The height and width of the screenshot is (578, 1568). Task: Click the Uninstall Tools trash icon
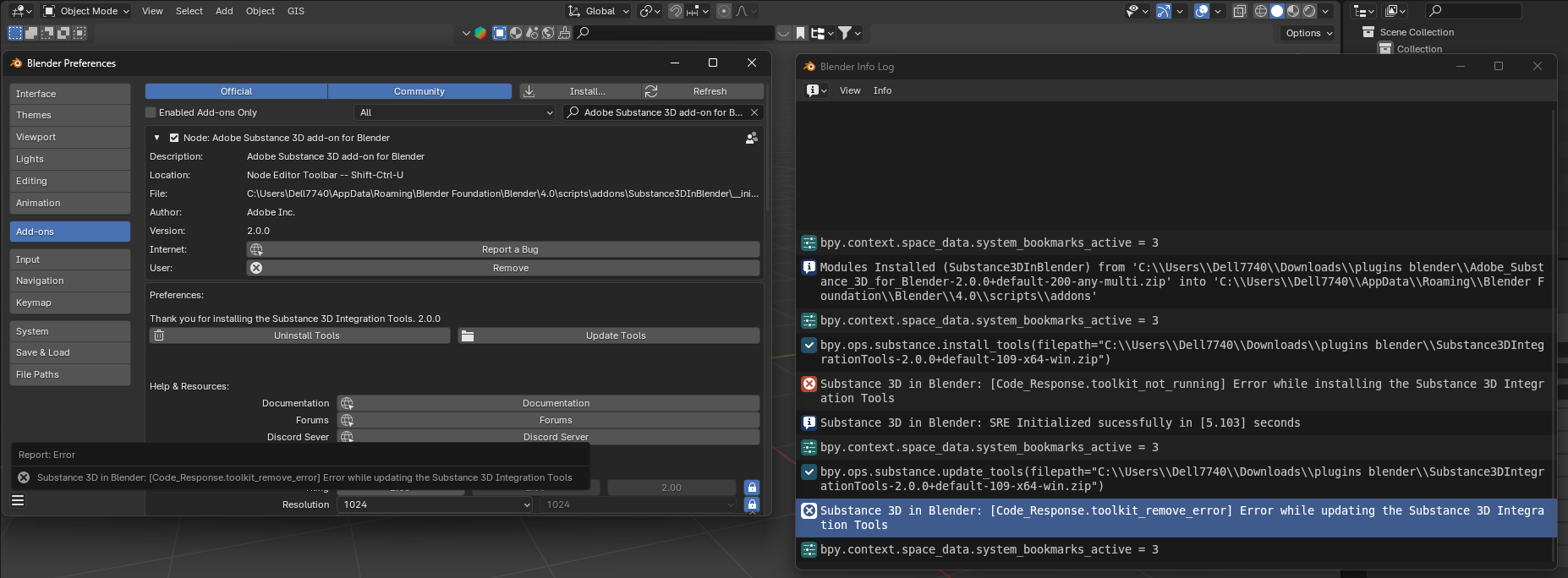point(159,335)
